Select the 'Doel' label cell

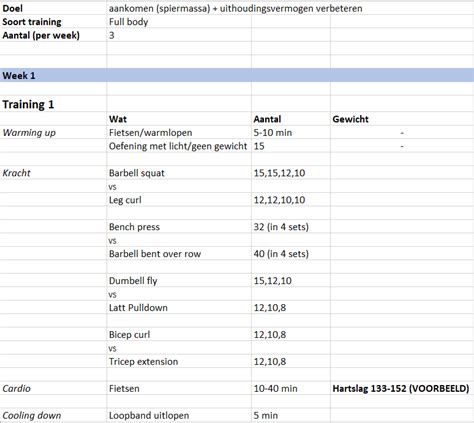[53, 8]
